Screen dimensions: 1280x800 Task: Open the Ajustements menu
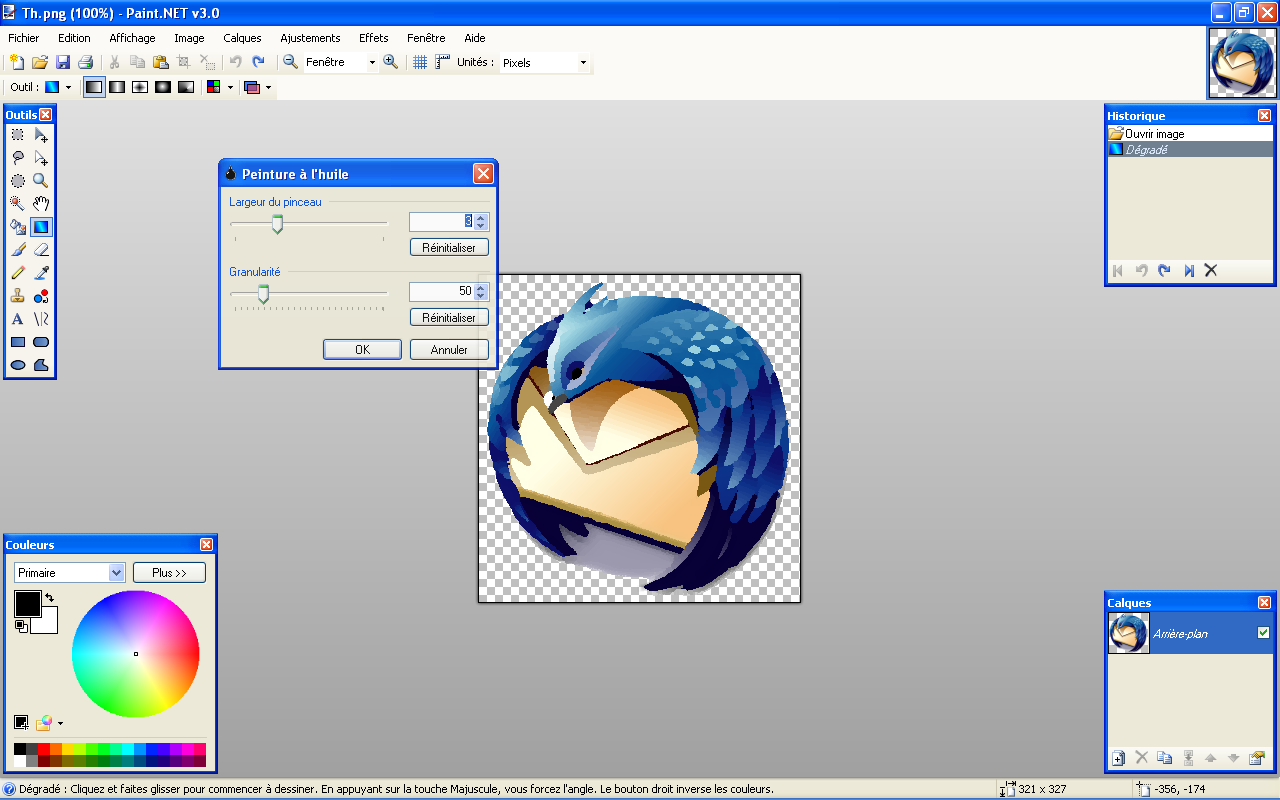coord(310,38)
